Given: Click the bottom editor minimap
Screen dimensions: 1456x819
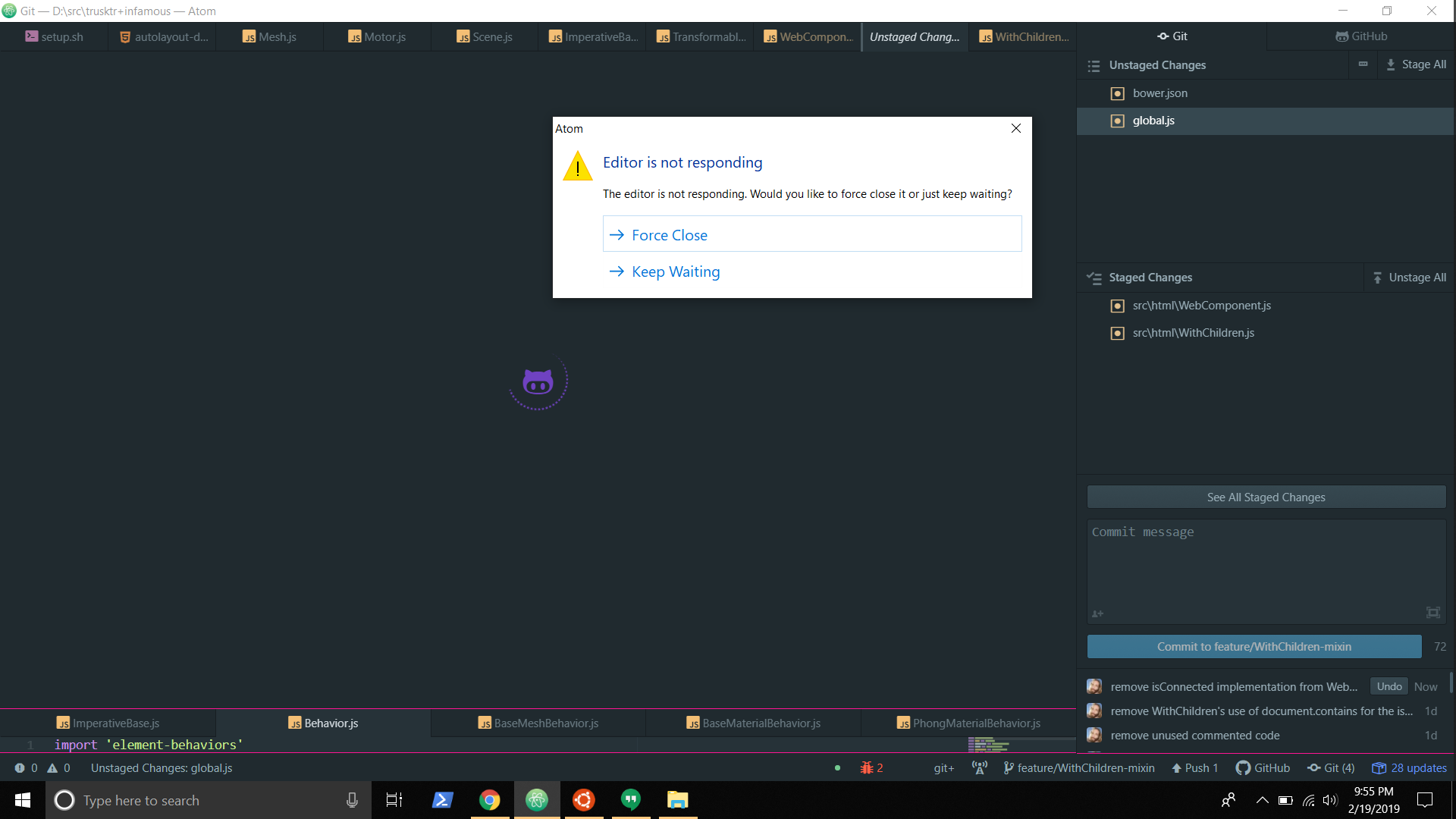Looking at the screenshot, I should pos(988,745).
